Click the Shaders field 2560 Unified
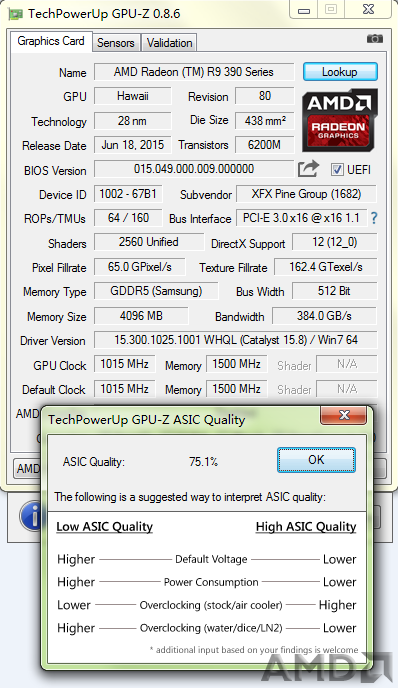The image size is (398, 688). pos(149,242)
